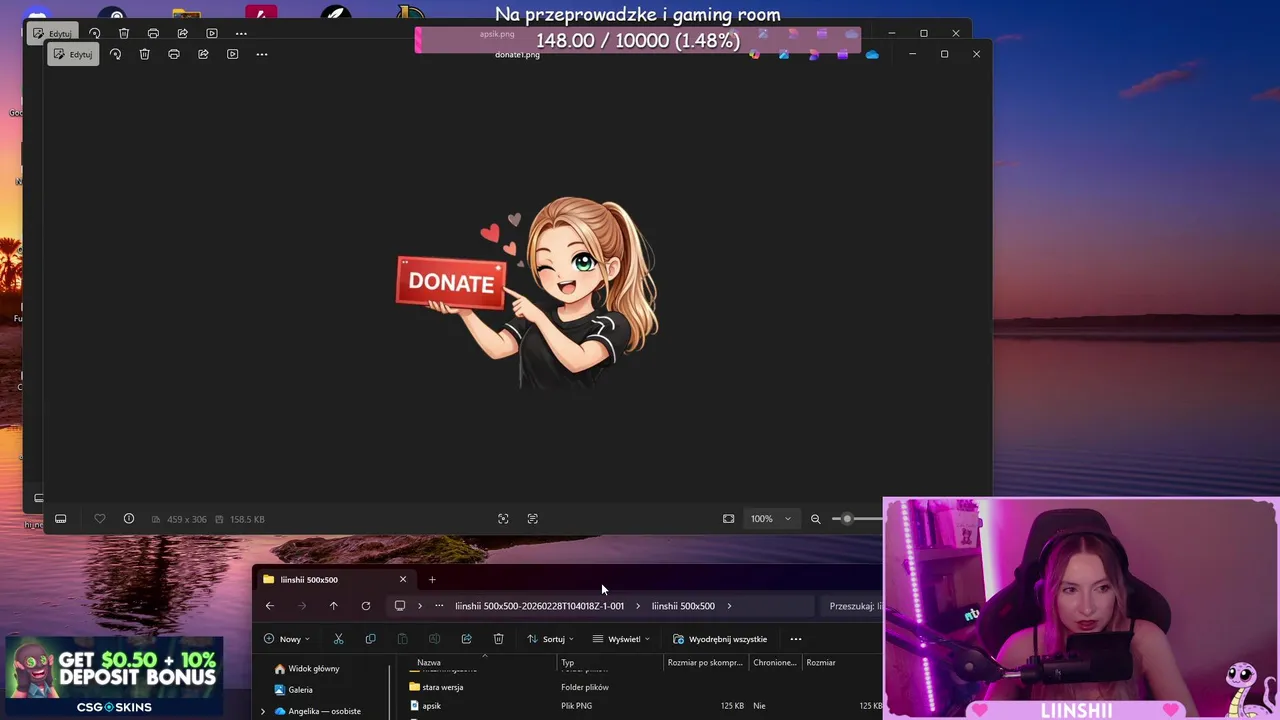Print from the apsik.png window
Image resolution: width=1280 pixels, height=720 pixels.
153,33
